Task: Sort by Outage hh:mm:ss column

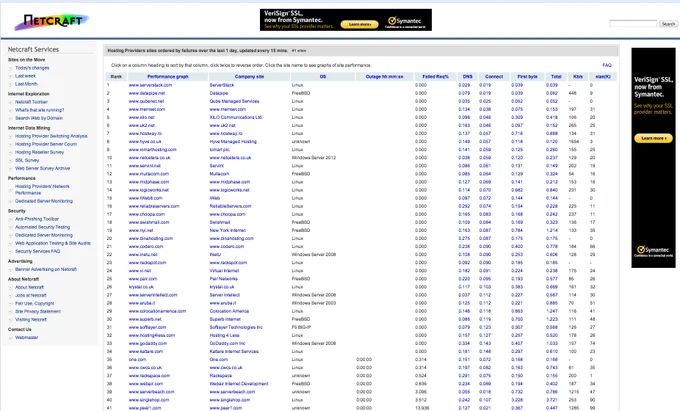Action: 384,77
